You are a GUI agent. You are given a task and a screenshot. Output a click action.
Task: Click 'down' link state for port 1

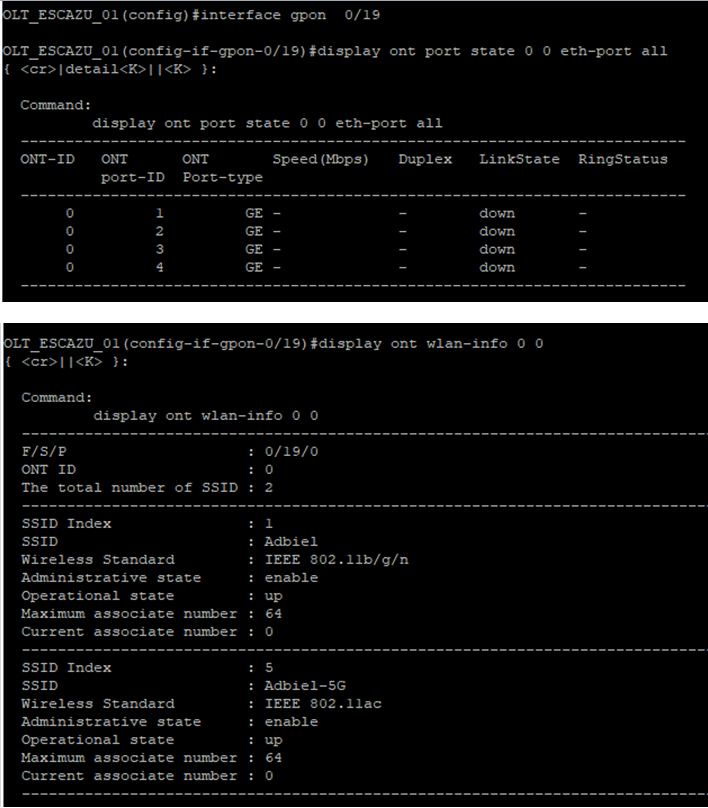[x=497, y=213]
